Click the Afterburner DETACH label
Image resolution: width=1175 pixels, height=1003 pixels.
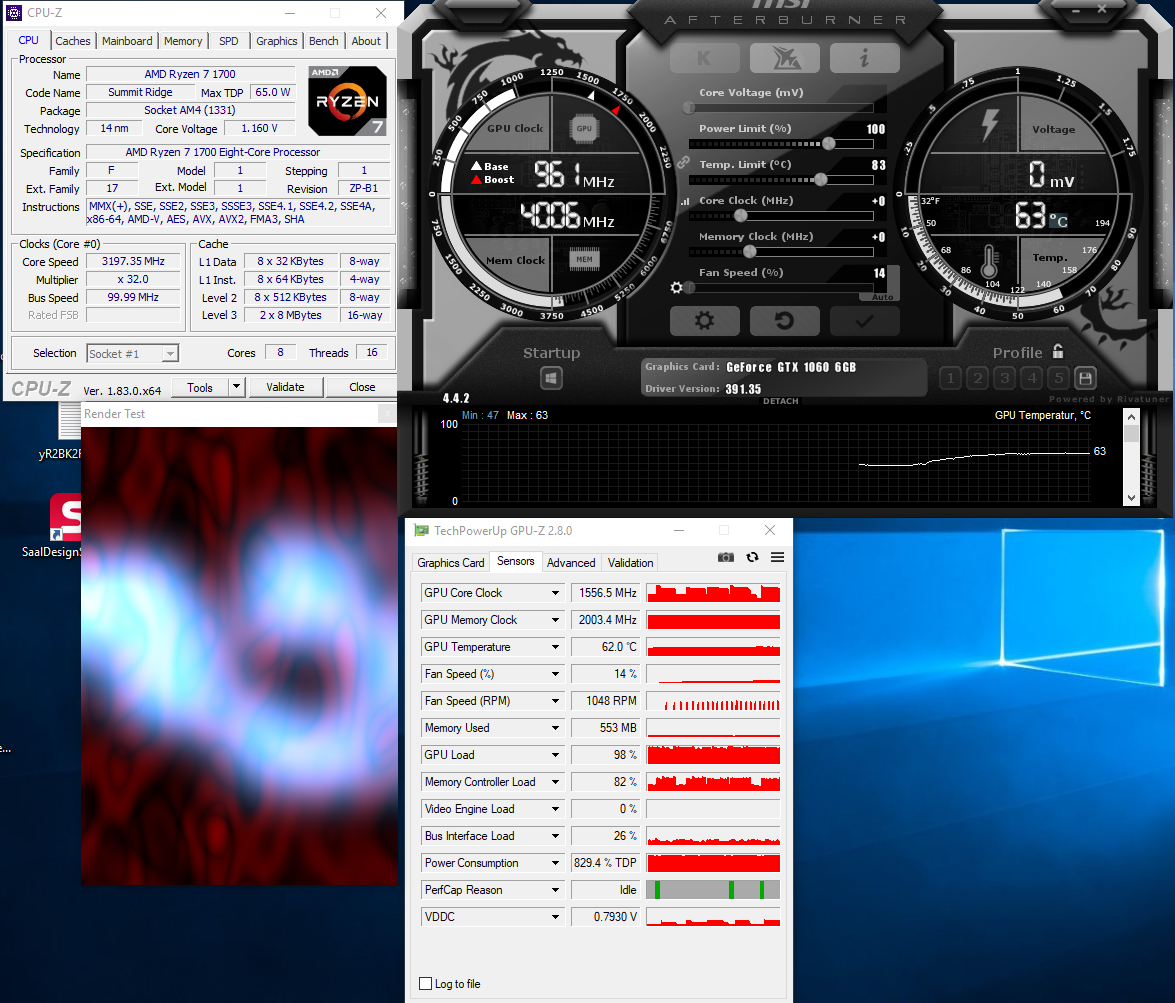[780, 401]
